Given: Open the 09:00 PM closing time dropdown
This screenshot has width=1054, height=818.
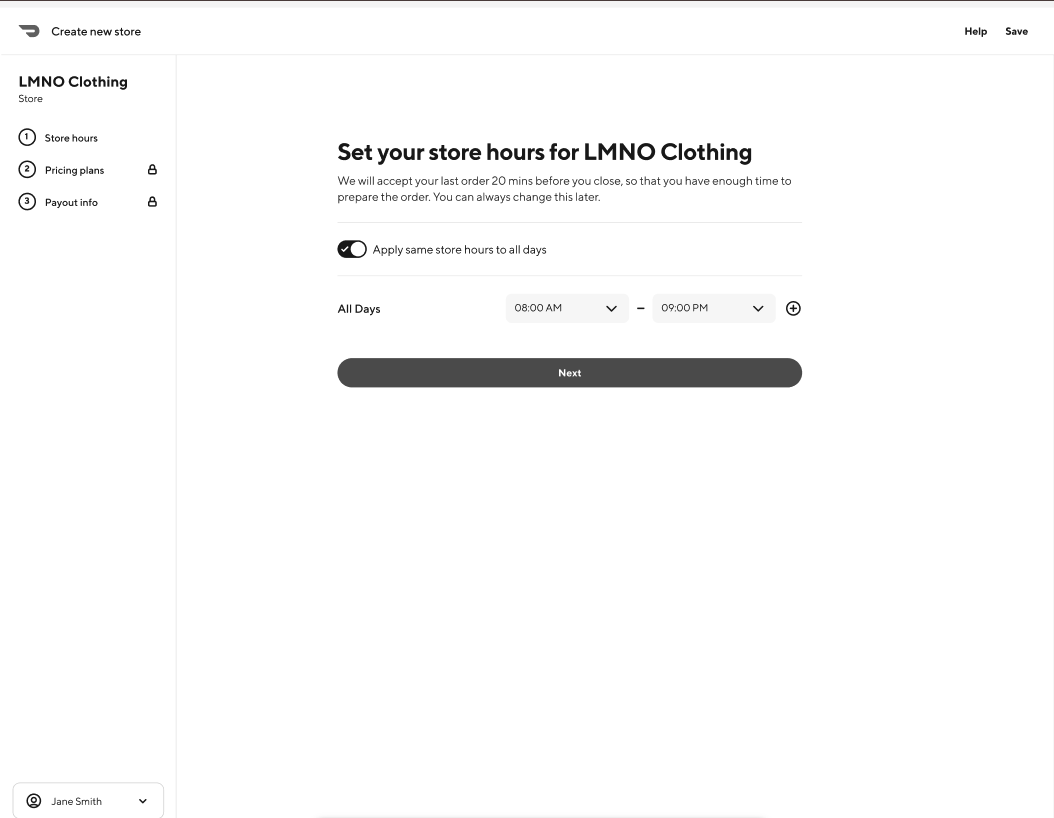Looking at the screenshot, I should point(713,308).
